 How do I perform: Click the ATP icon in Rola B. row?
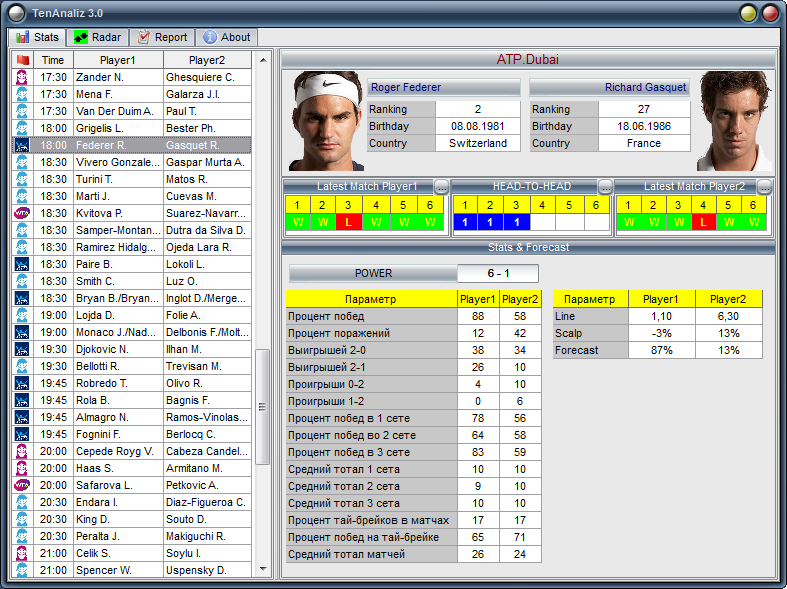pos(22,400)
